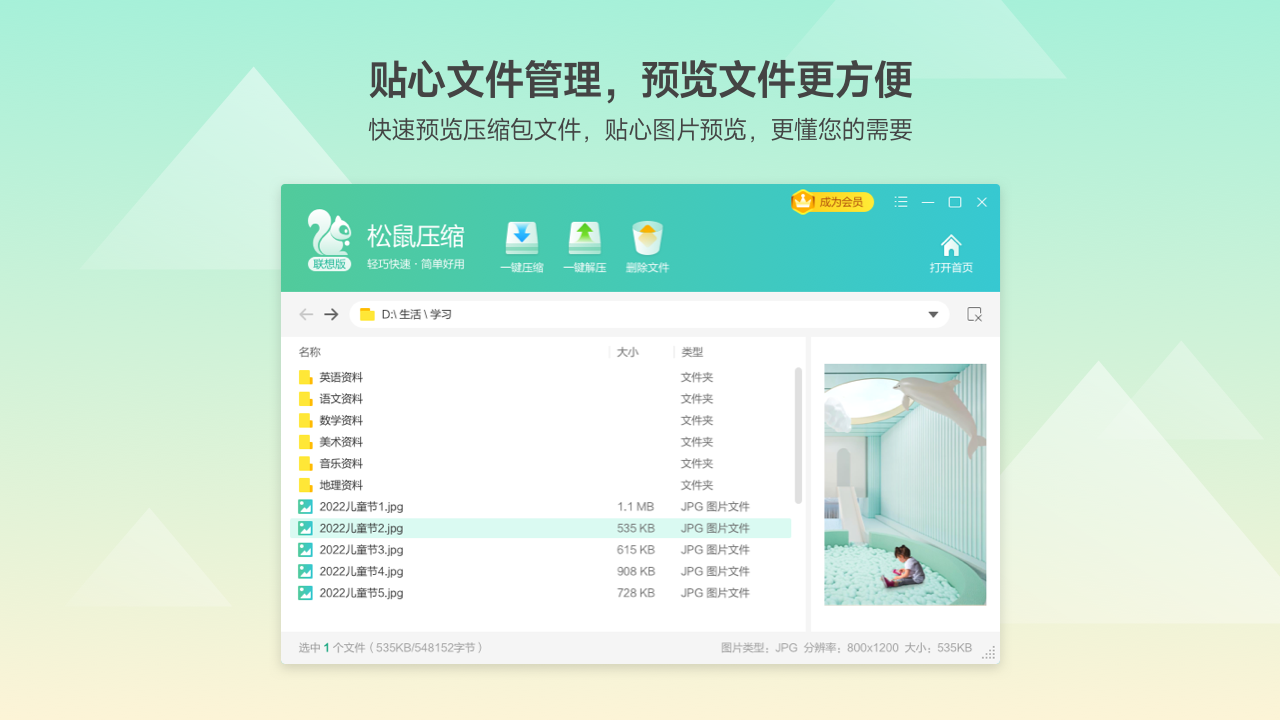Open the 英语资料 folder
The image size is (1280, 720).
(x=341, y=377)
